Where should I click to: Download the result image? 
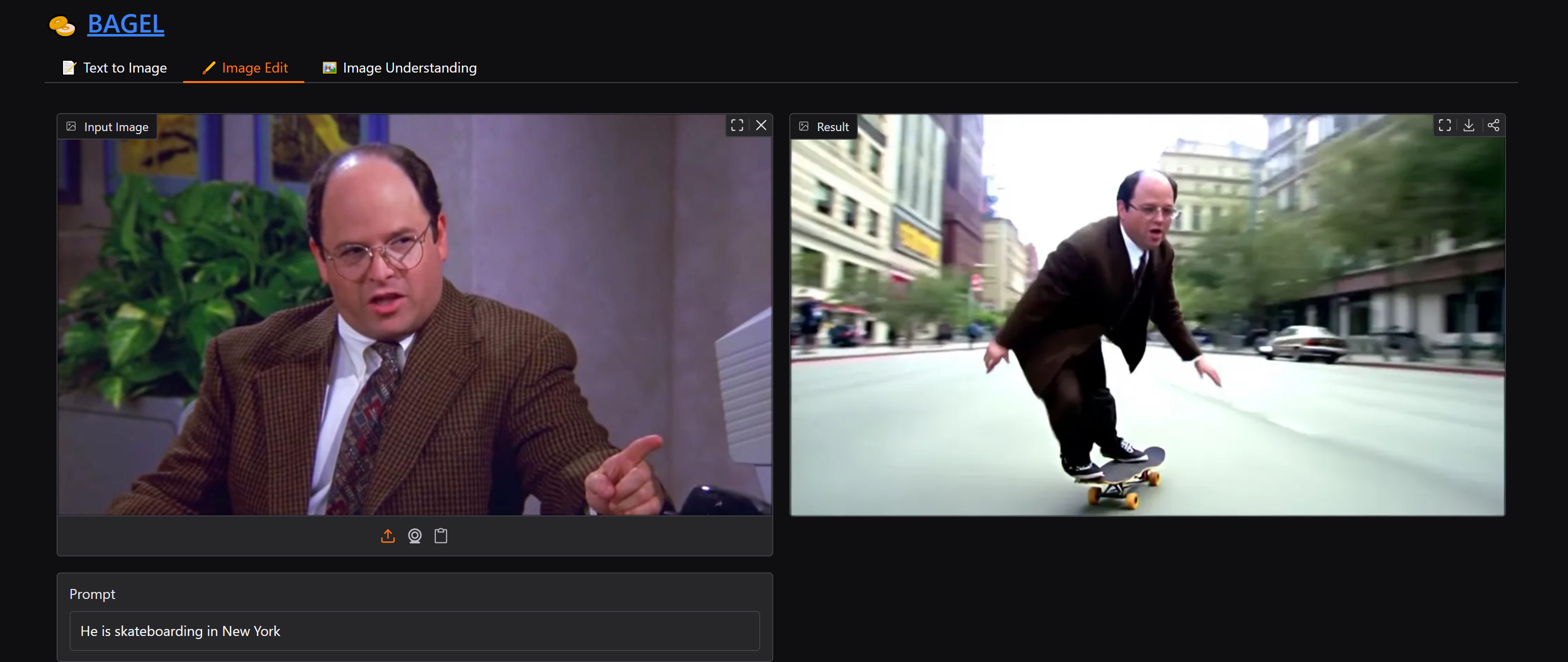tap(1468, 125)
